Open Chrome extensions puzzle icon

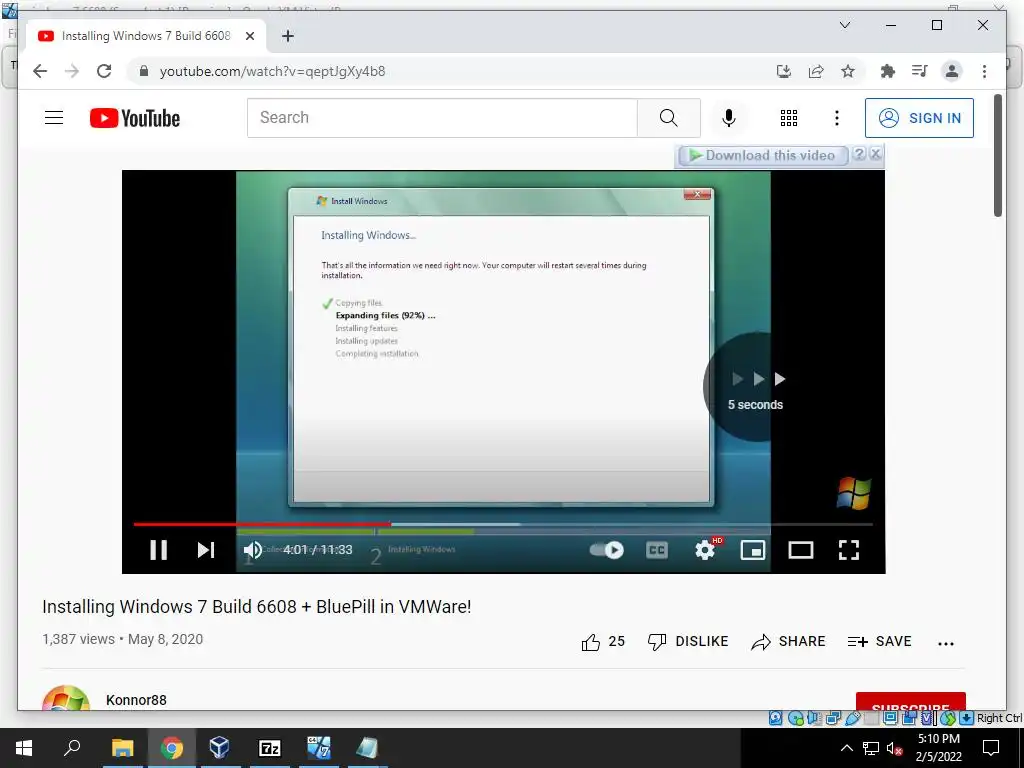coord(888,71)
